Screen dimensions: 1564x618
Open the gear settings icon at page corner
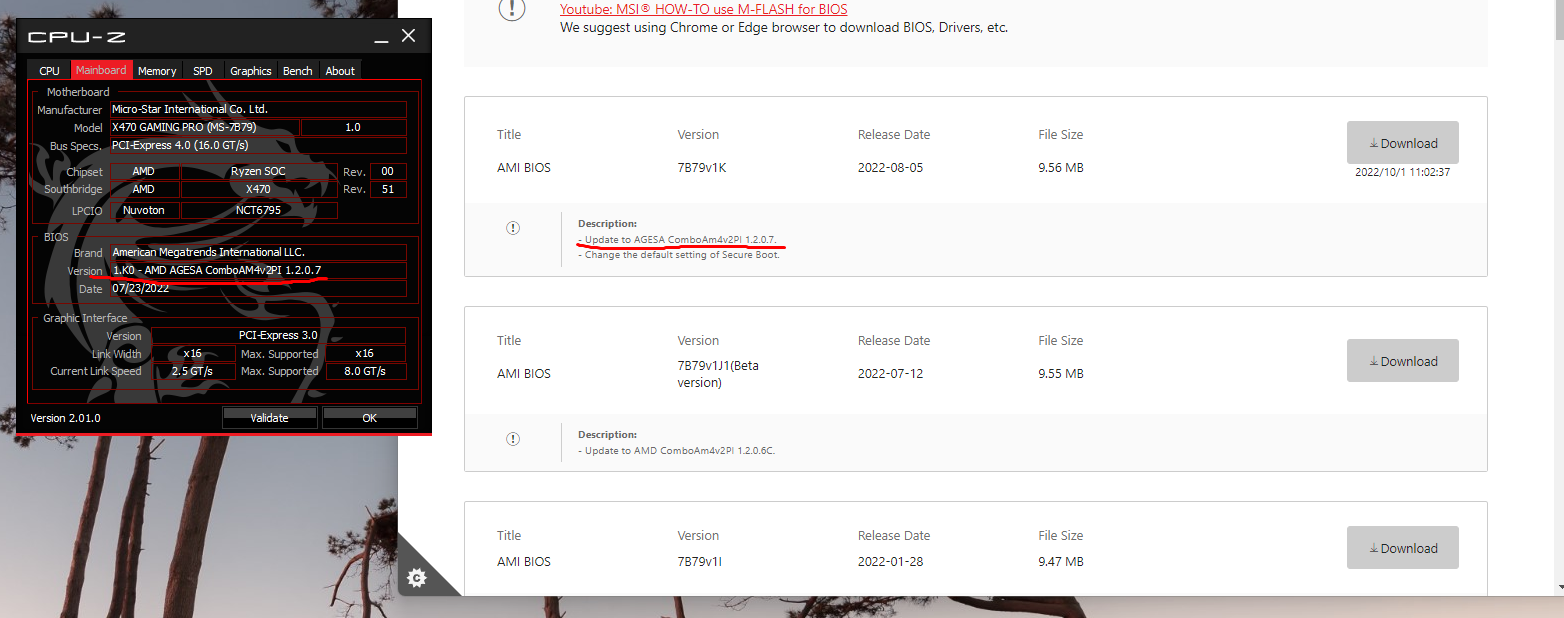pyautogui.click(x=418, y=577)
